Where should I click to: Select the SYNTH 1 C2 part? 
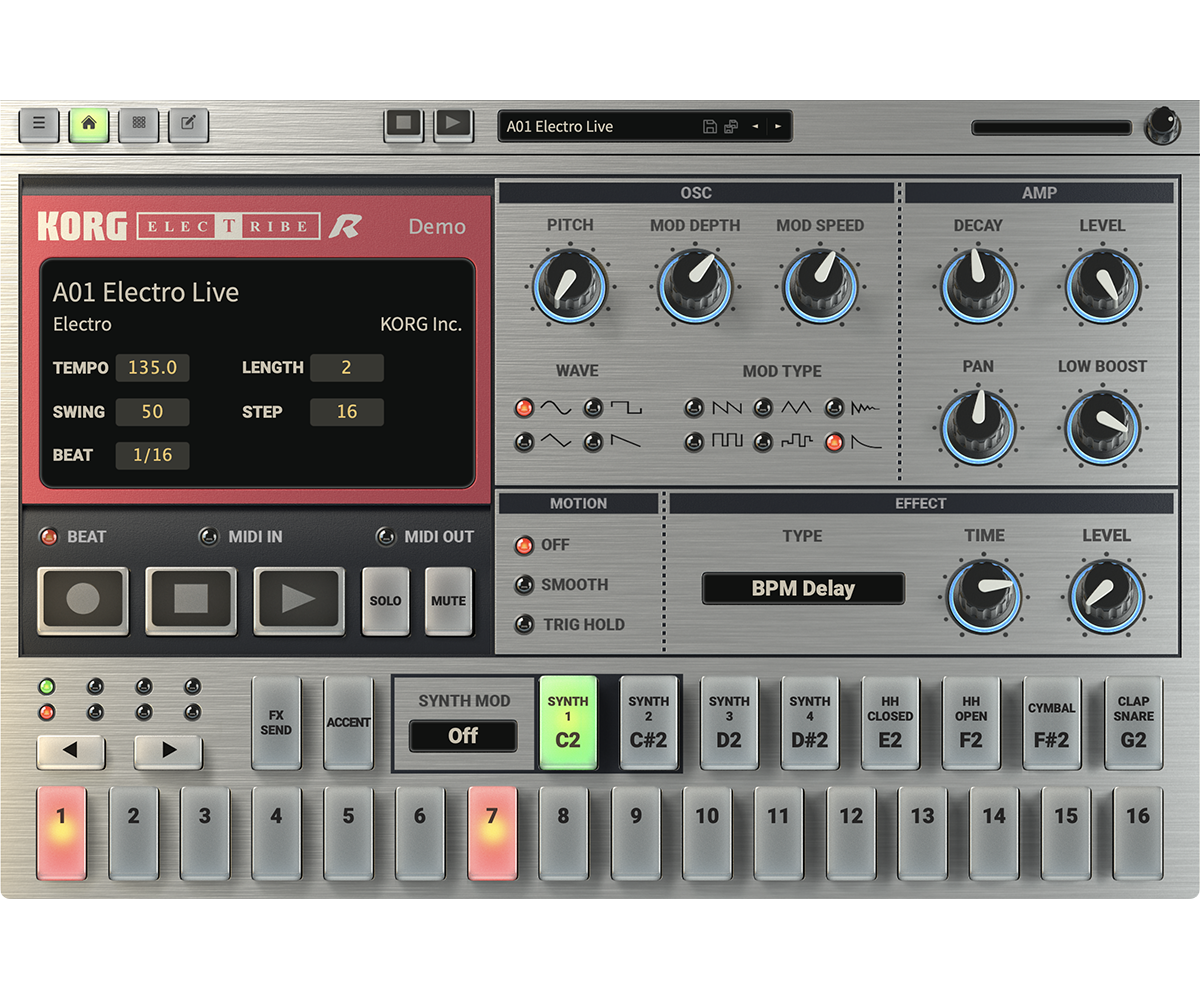tap(568, 722)
